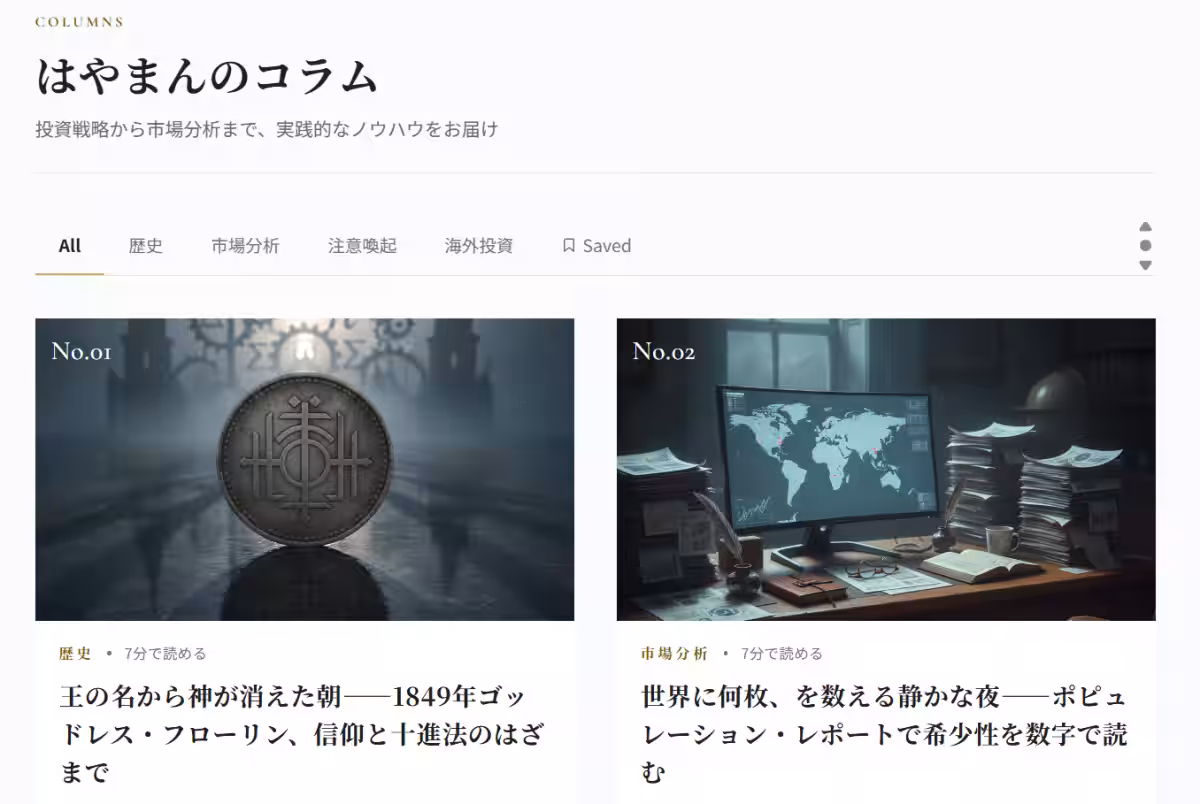Click subtitle 投資戦略から市場分析まで
1200x804 pixels.
tap(266, 129)
